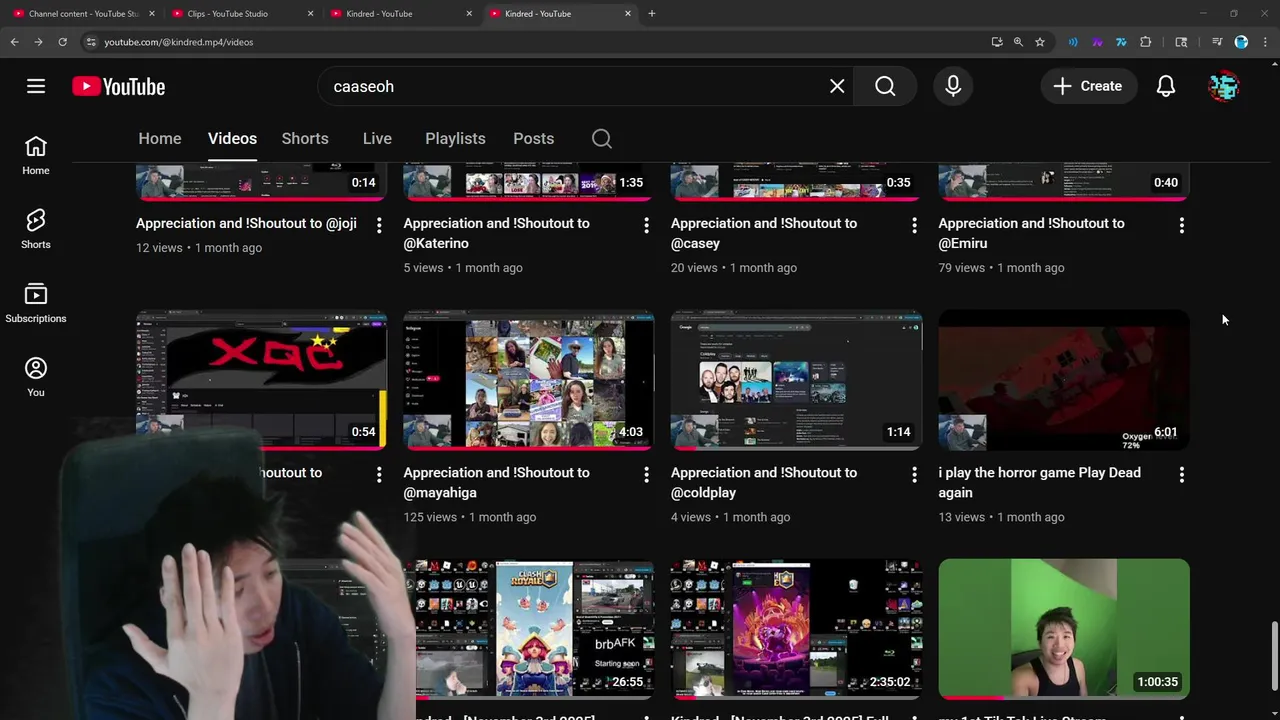Open video titled Shoutout to @coldplay
Screen dimensions: 1280x720
764,482
